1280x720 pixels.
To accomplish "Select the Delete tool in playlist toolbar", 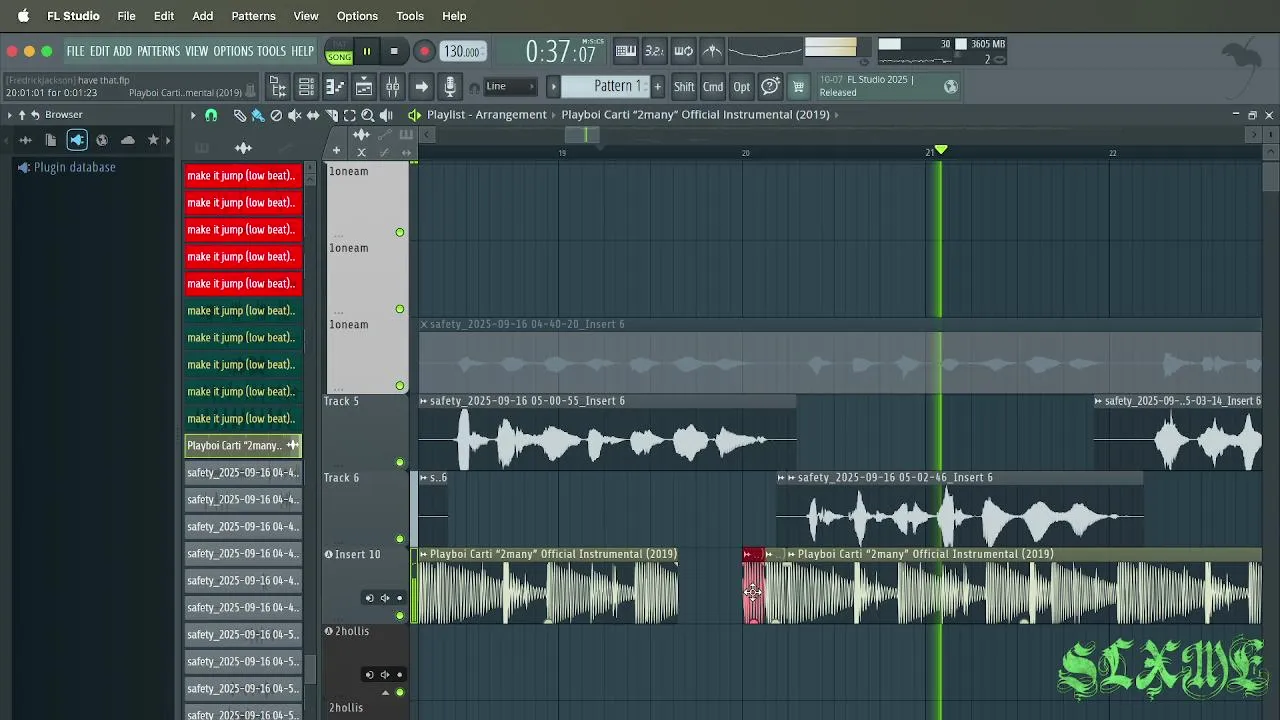I will (276, 115).
